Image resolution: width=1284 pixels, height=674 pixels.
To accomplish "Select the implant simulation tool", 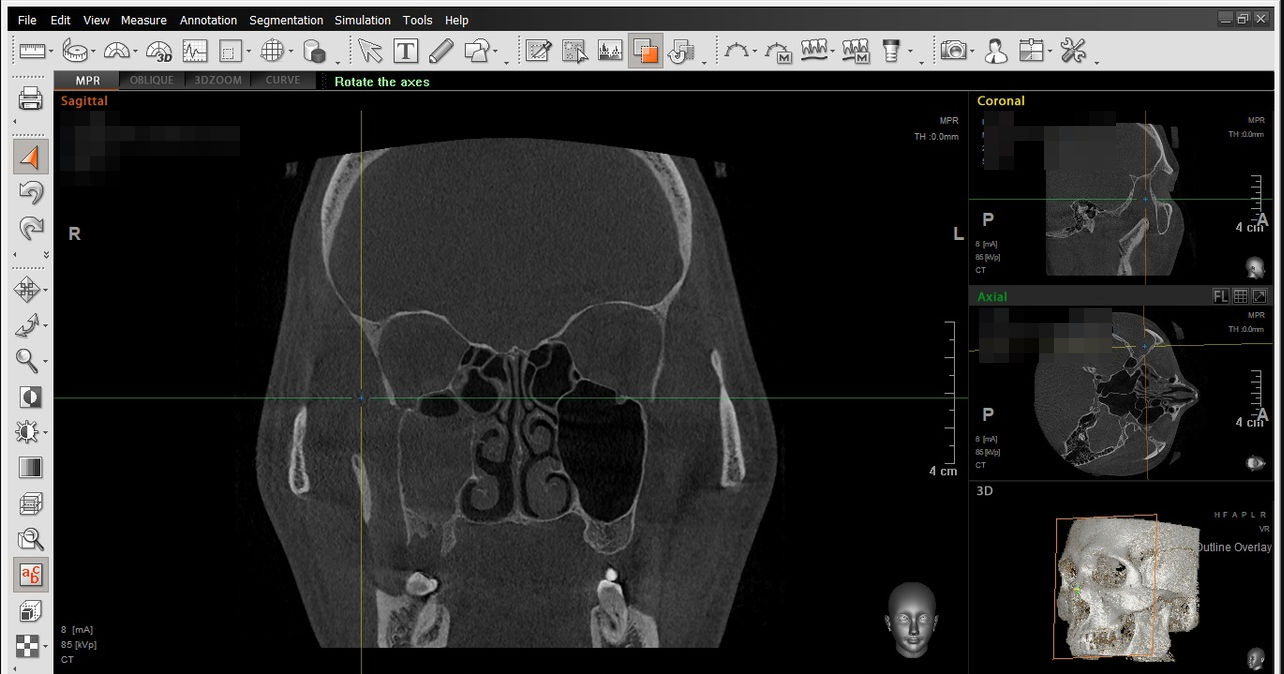I will tap(889, 50).
